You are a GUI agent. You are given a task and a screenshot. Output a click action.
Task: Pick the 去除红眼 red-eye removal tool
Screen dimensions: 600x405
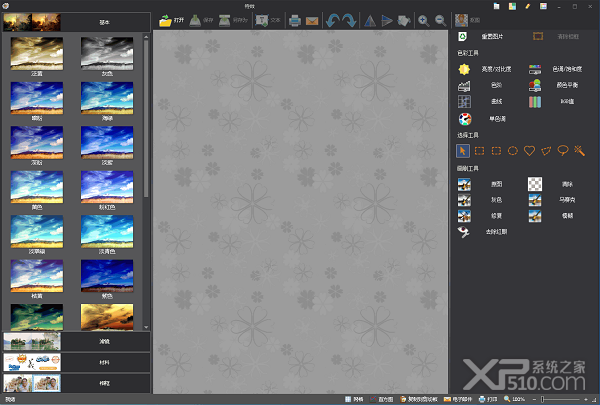(463, 232)
